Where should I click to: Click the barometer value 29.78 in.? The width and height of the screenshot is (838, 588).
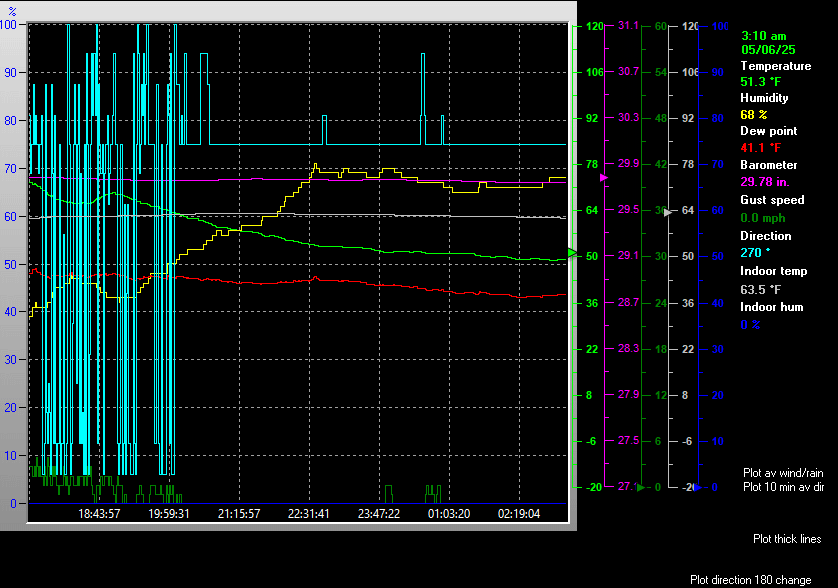pyautogui.click(x=764, y=182)
